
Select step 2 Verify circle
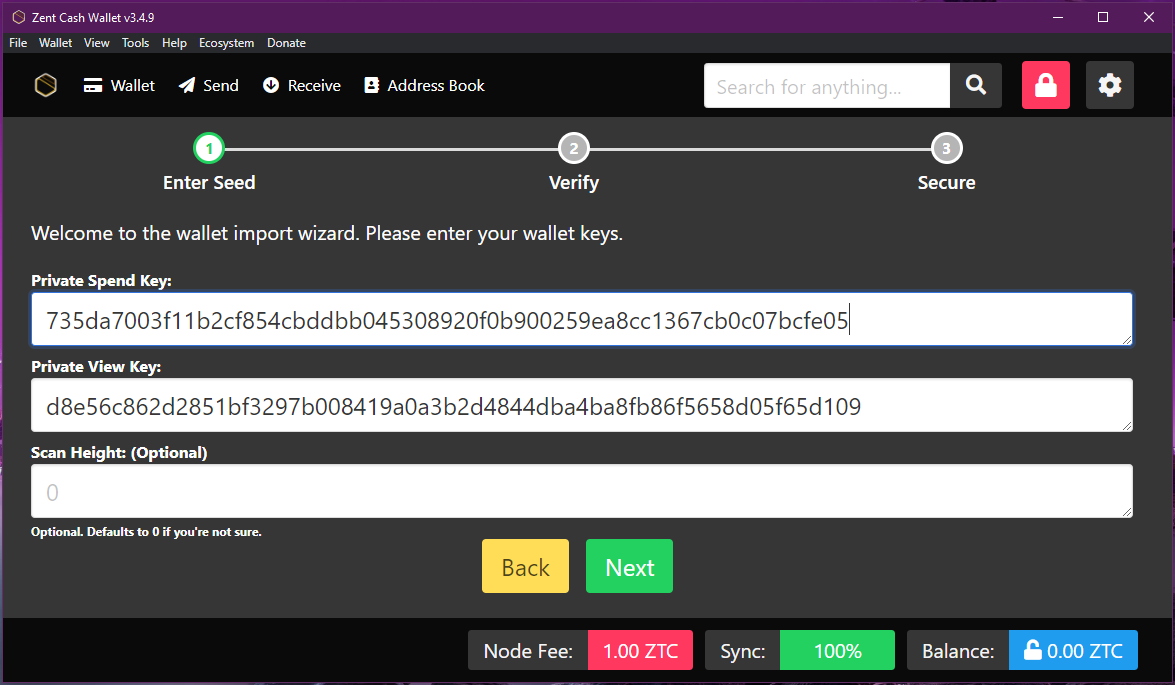574,148
